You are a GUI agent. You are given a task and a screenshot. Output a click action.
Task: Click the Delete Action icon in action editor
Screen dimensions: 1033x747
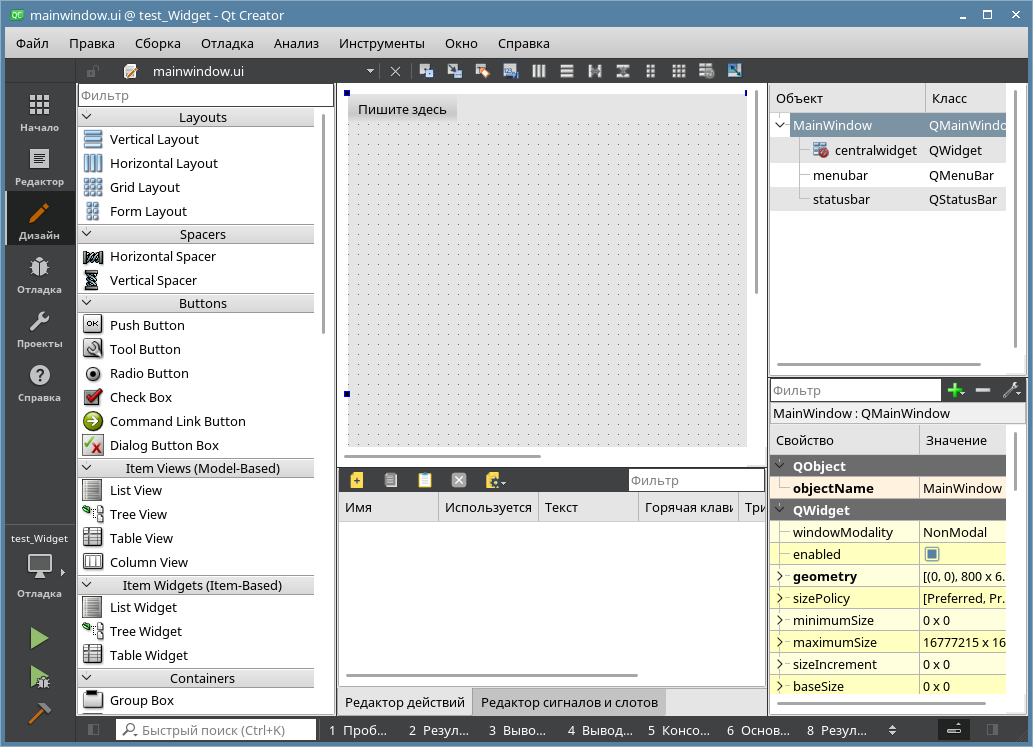pos(458,480)
